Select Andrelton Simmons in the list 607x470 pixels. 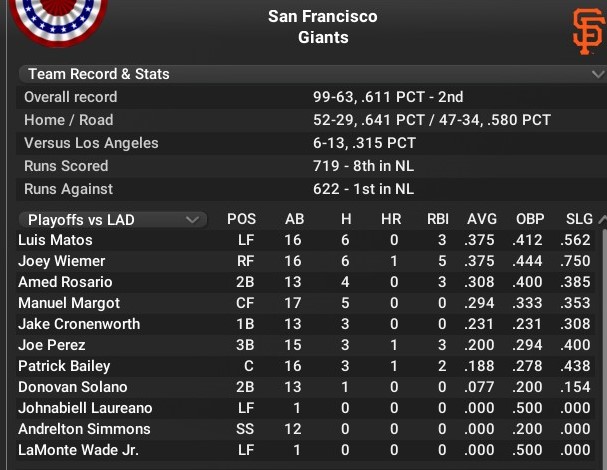(x=306, y=429)
